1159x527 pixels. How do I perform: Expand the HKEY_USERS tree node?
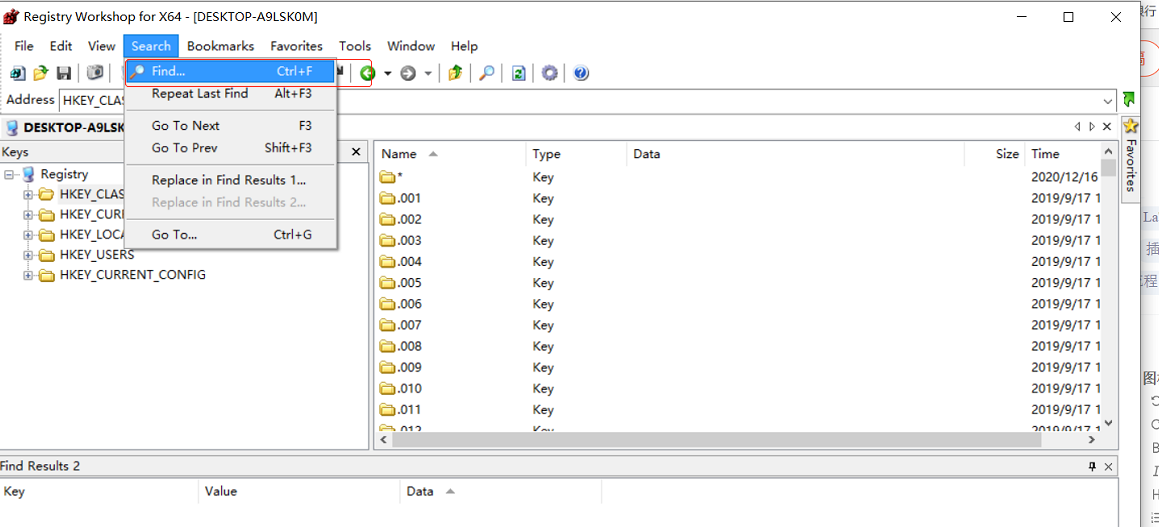pyautogui.click(x=28, y=255)
